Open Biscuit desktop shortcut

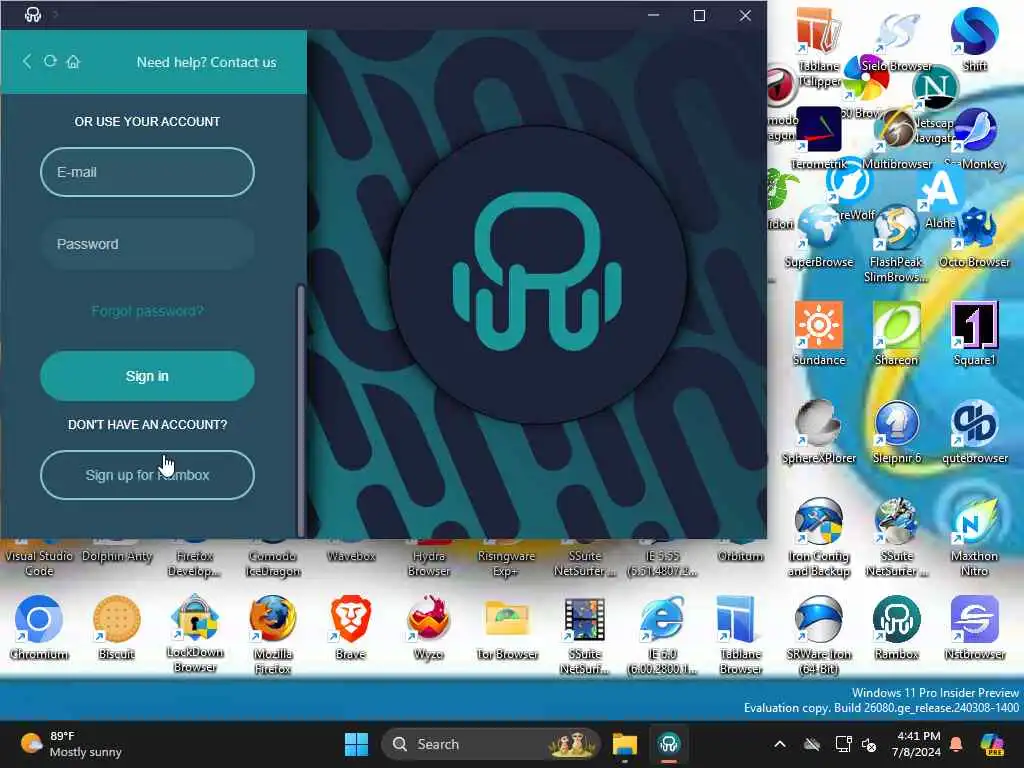click(x=117, y=627)
